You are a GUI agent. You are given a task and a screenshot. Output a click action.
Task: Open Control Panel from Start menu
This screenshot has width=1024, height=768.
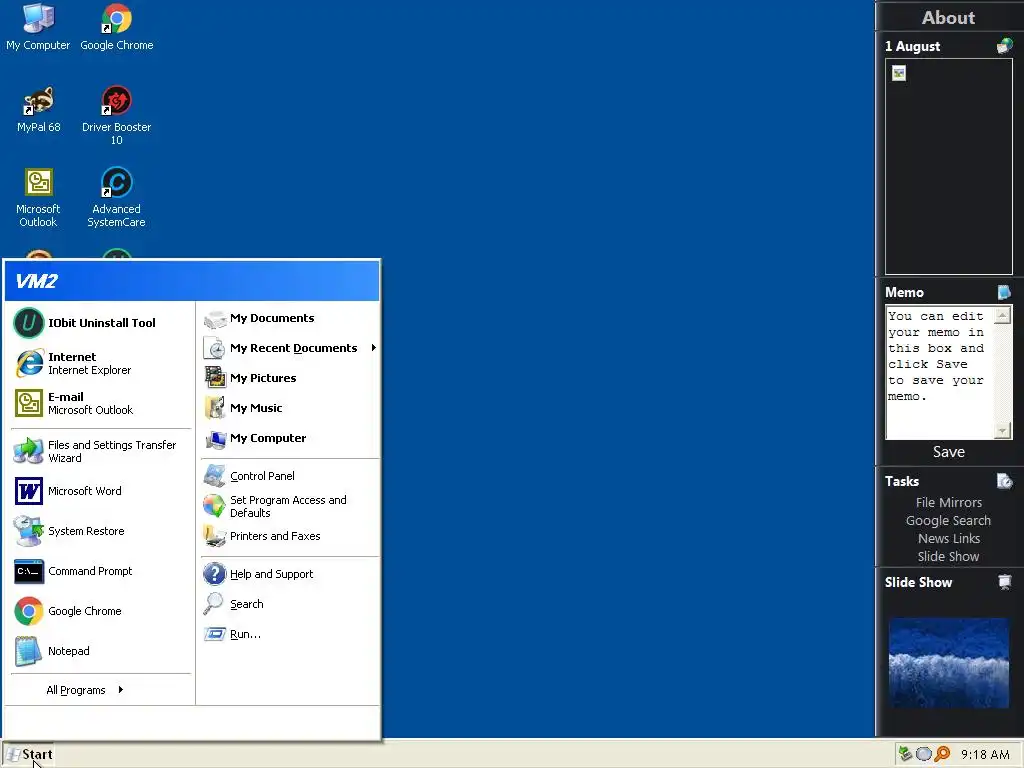tap(289, 476)
